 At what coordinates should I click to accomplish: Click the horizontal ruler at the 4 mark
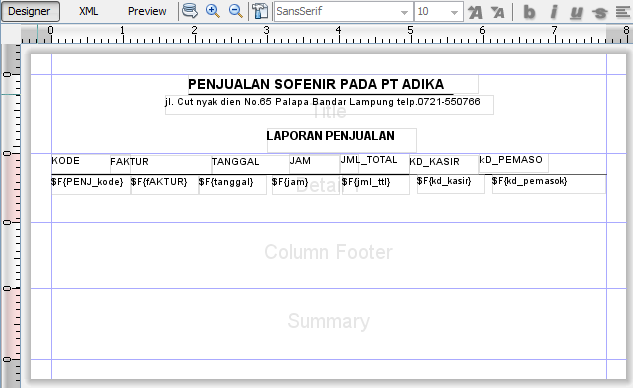(x=338, y=31)
